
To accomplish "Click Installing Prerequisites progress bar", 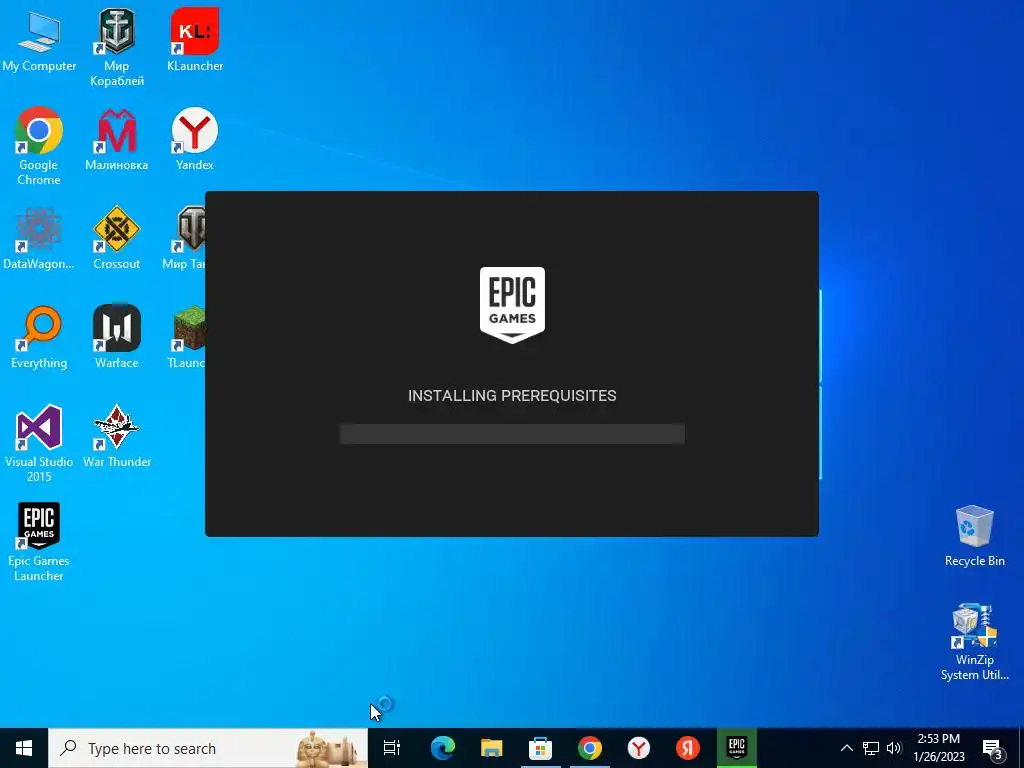I will click(x=512, y=434).
